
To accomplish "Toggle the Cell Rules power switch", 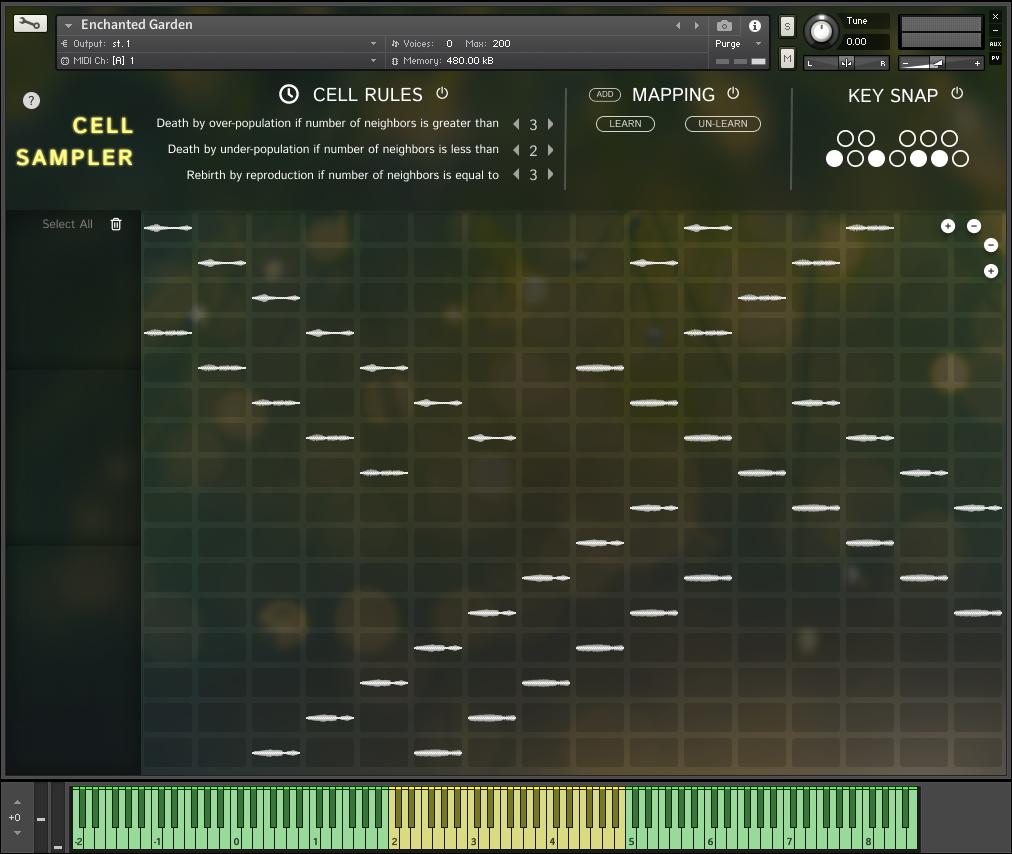I will 442,93.
